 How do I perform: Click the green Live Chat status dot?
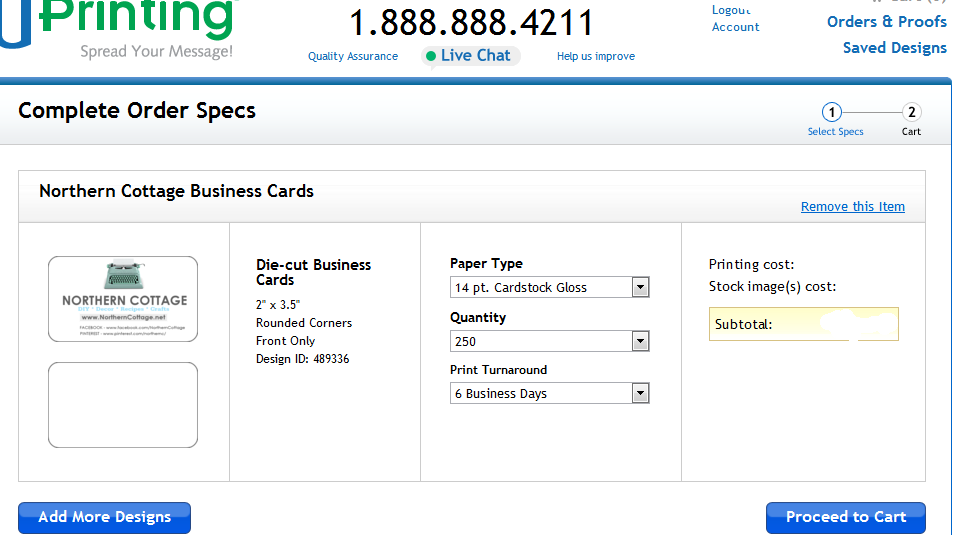click(430, 56)
